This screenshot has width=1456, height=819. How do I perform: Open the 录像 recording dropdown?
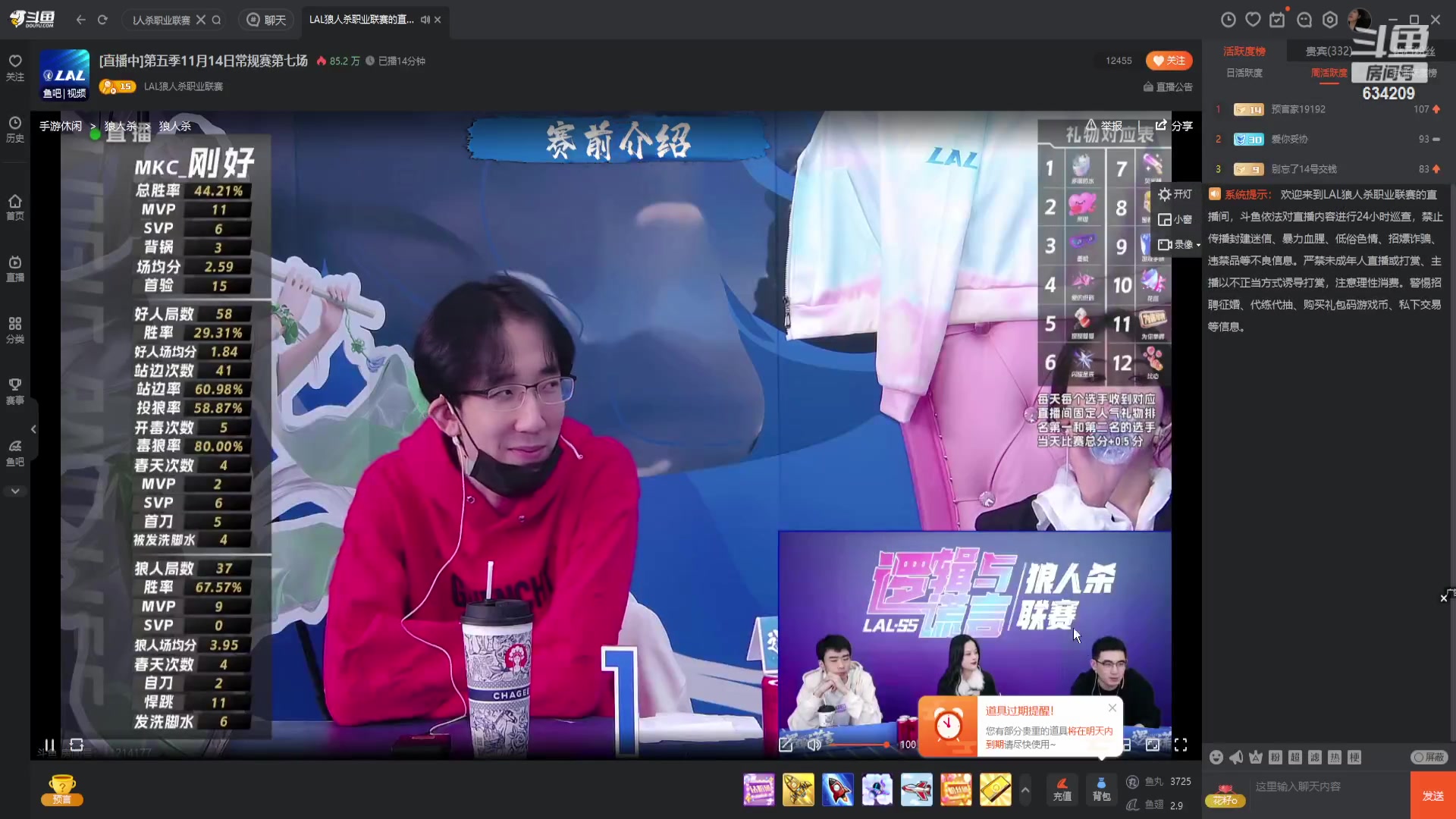click(x=1178, y=245)
